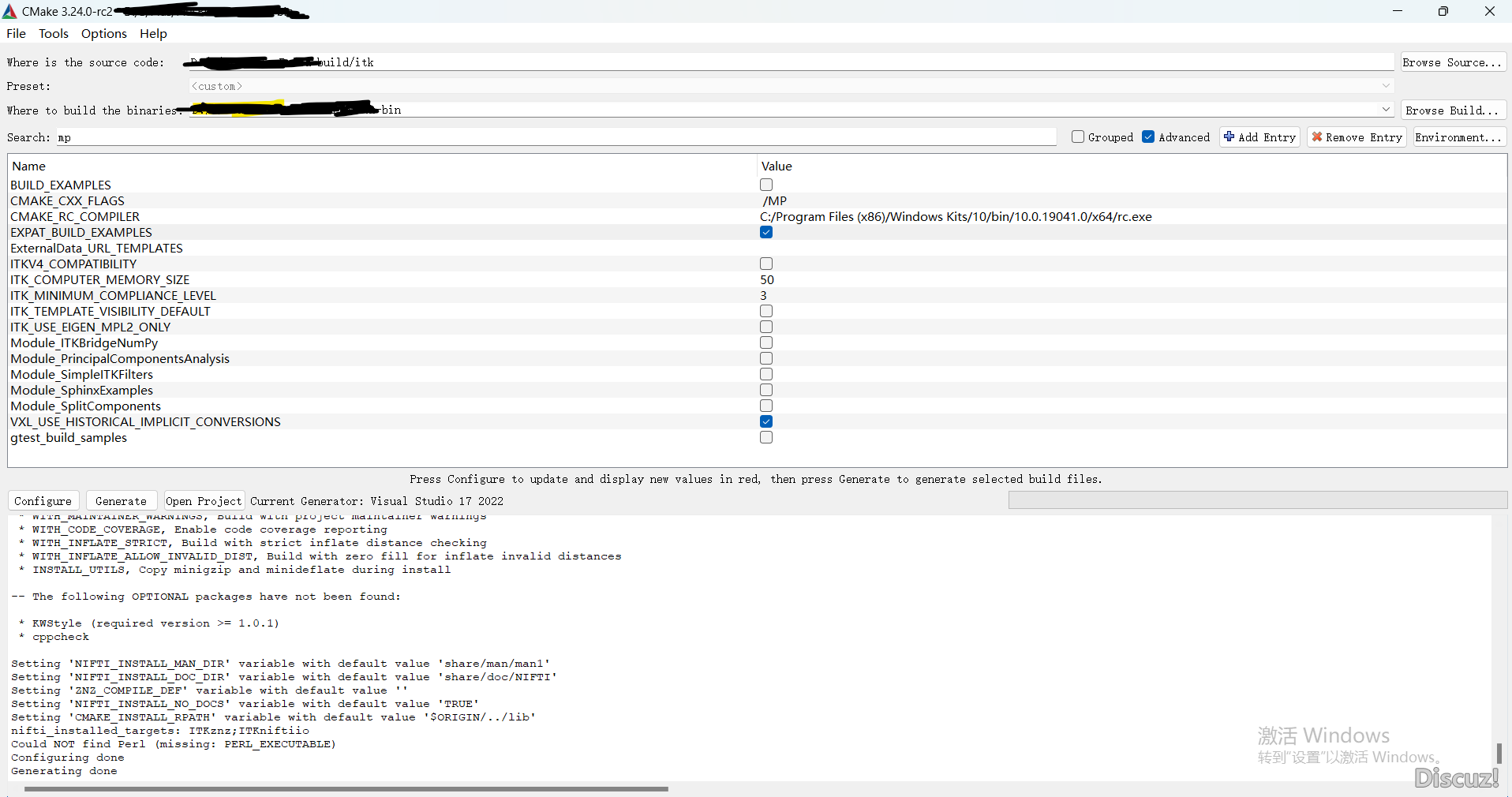Disable the Advanced checkbox
The height and width of the screenshot is (797, 1512).
click(x=1148, y=137)
